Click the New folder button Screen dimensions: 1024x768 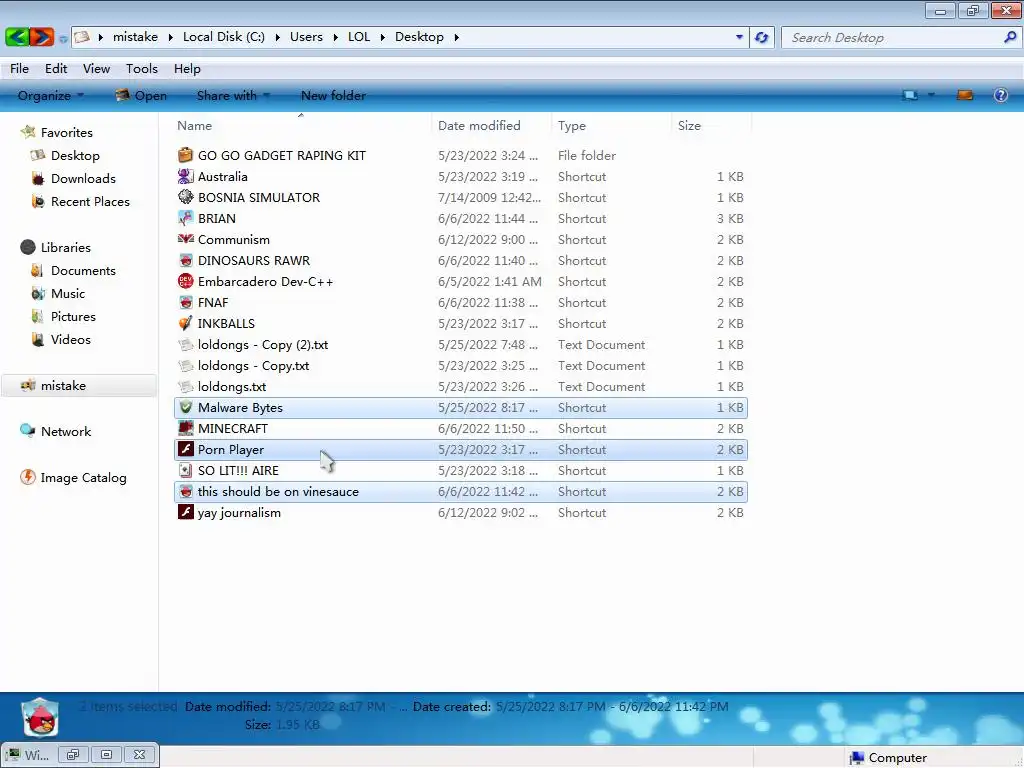click(x=333, y=95)
